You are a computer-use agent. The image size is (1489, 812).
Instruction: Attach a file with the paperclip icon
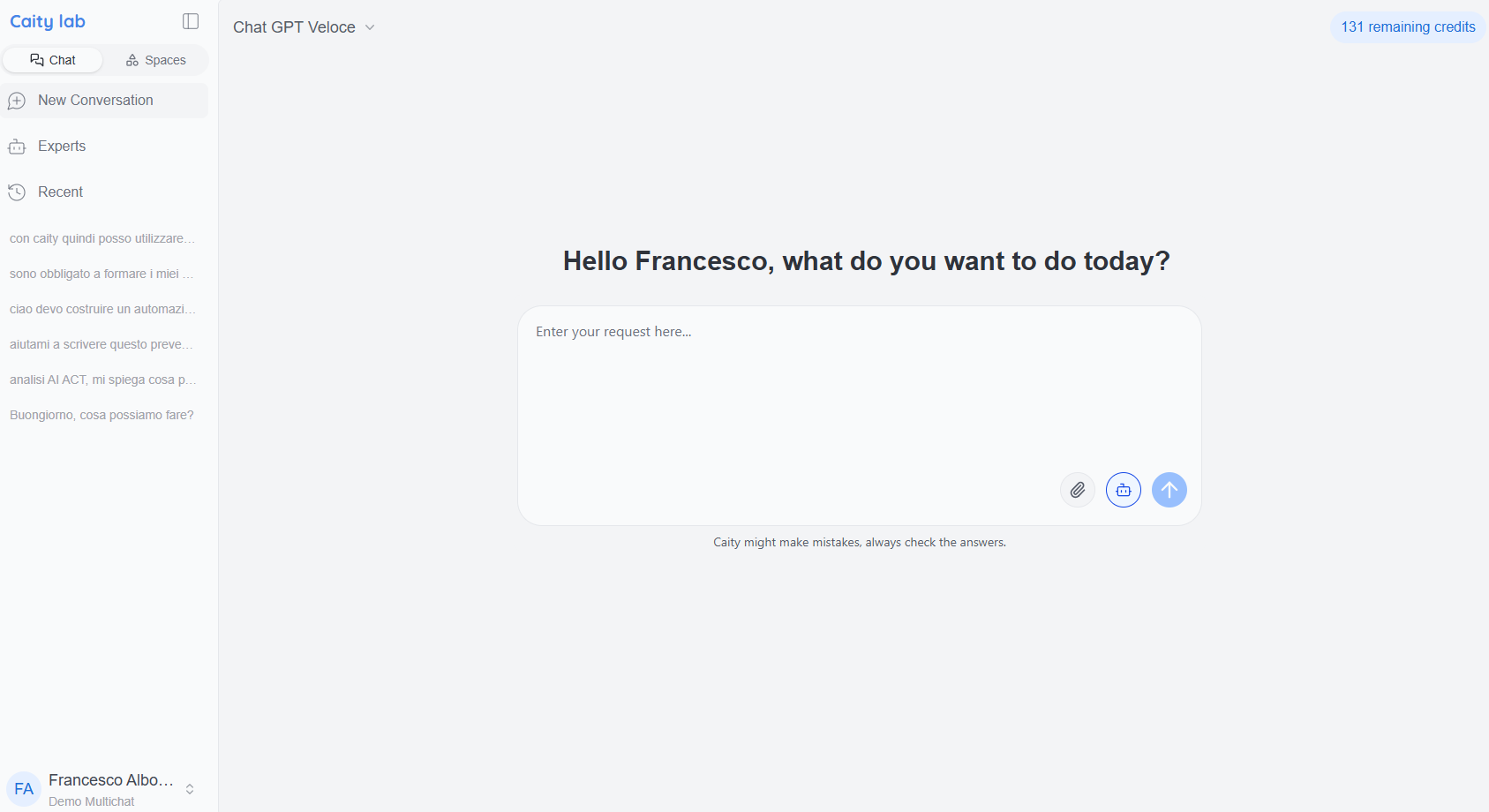coord(1078,490)
